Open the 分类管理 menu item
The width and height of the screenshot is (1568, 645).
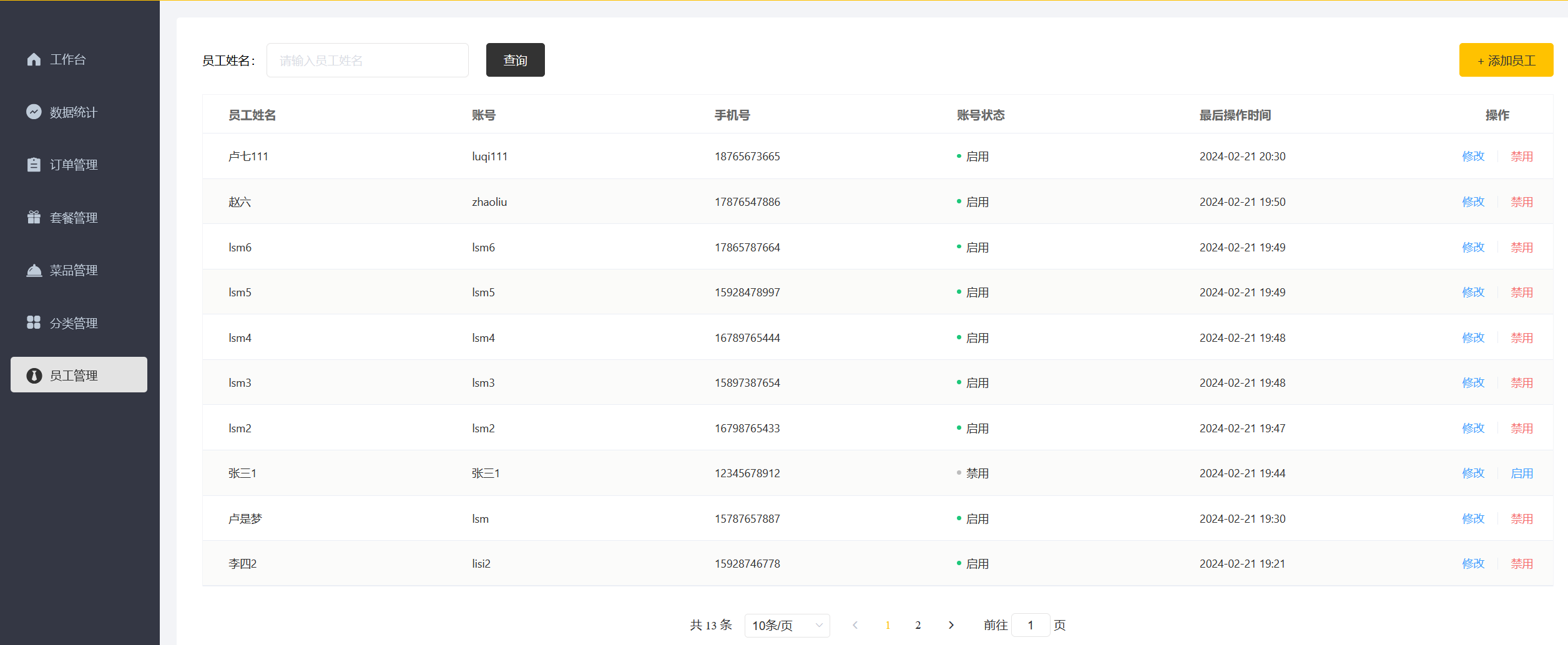pos(79,322)
